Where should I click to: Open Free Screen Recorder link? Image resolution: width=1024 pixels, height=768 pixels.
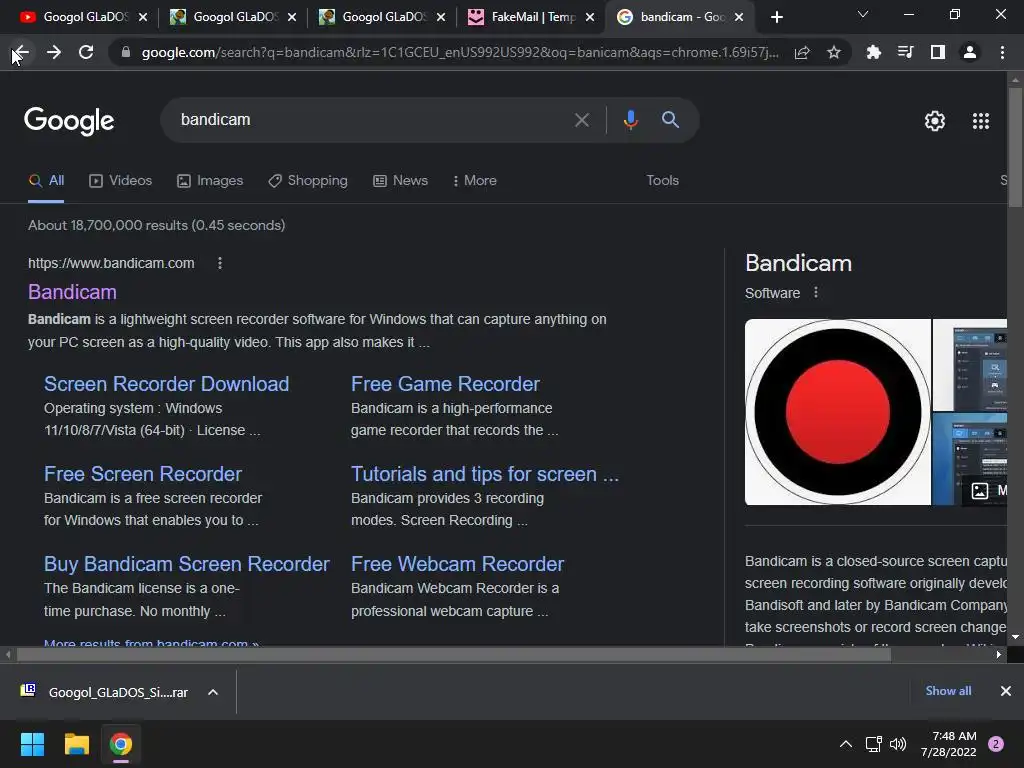click(143, 474)
